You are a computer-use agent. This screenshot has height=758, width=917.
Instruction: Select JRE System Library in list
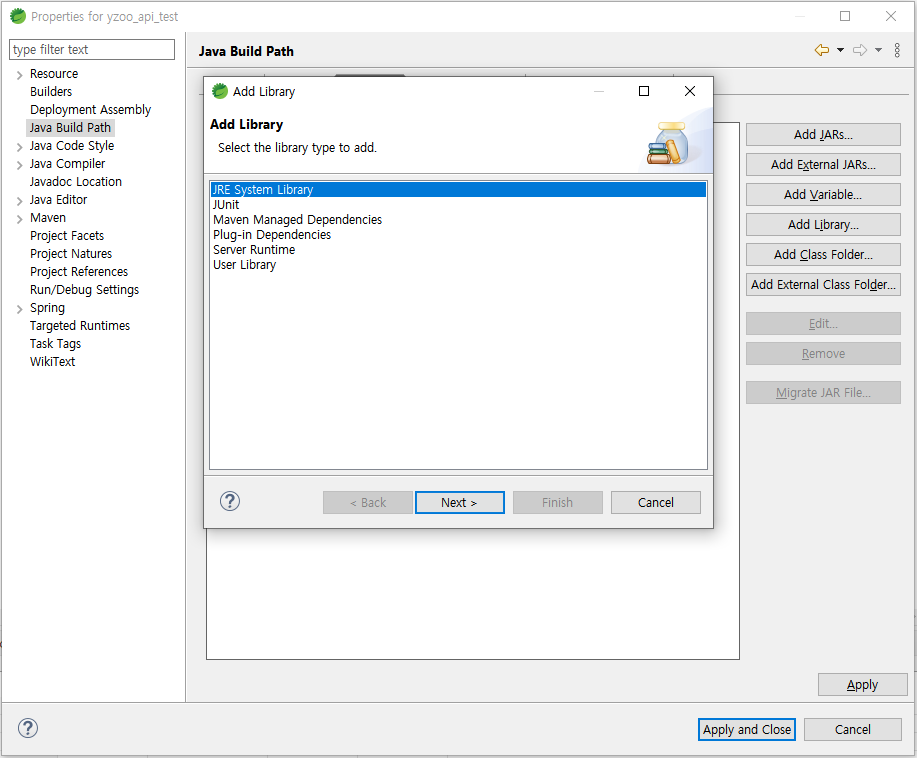point(458,190)
